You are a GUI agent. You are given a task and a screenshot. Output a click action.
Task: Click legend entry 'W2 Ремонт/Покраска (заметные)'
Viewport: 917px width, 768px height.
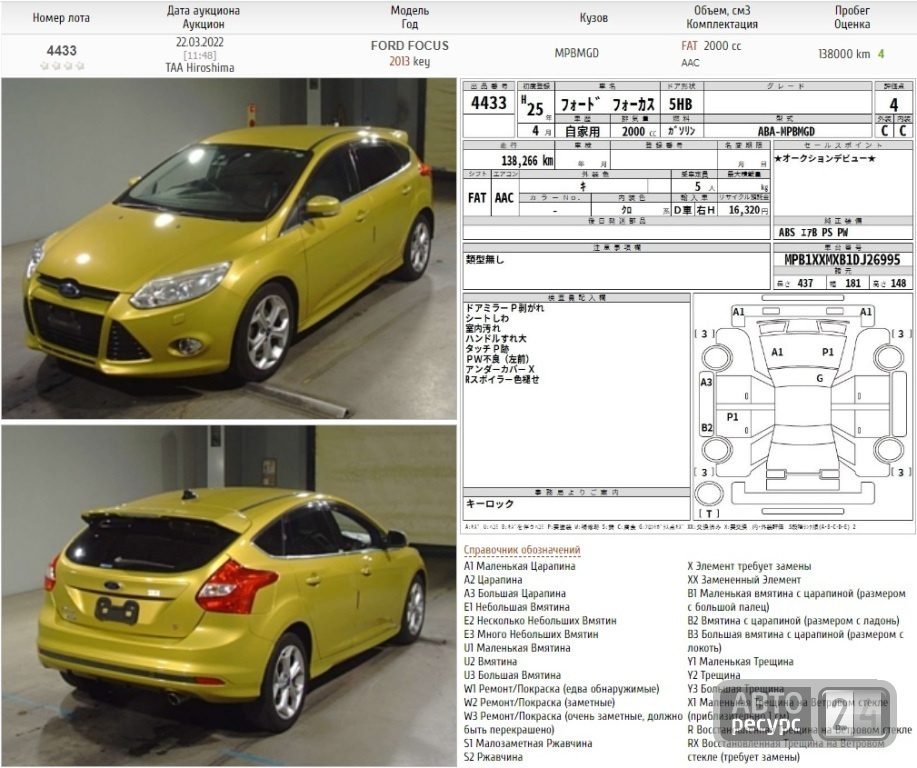point(539,702)
